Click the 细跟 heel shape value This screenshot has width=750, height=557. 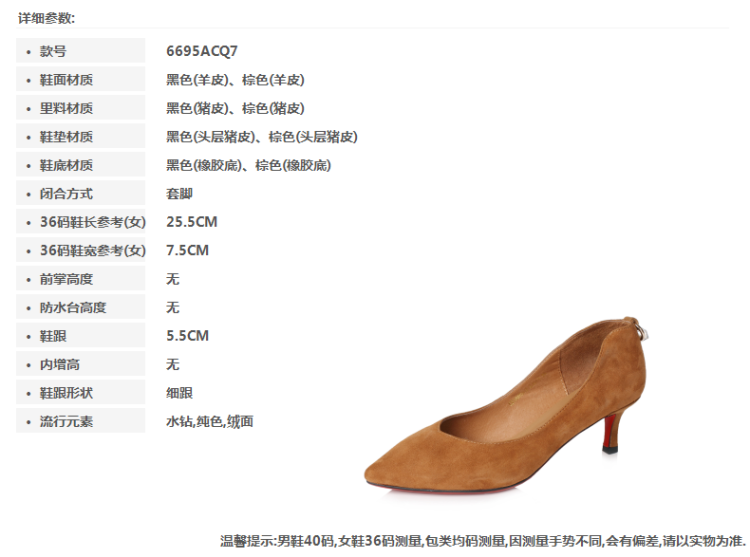[x=179, y=393]
